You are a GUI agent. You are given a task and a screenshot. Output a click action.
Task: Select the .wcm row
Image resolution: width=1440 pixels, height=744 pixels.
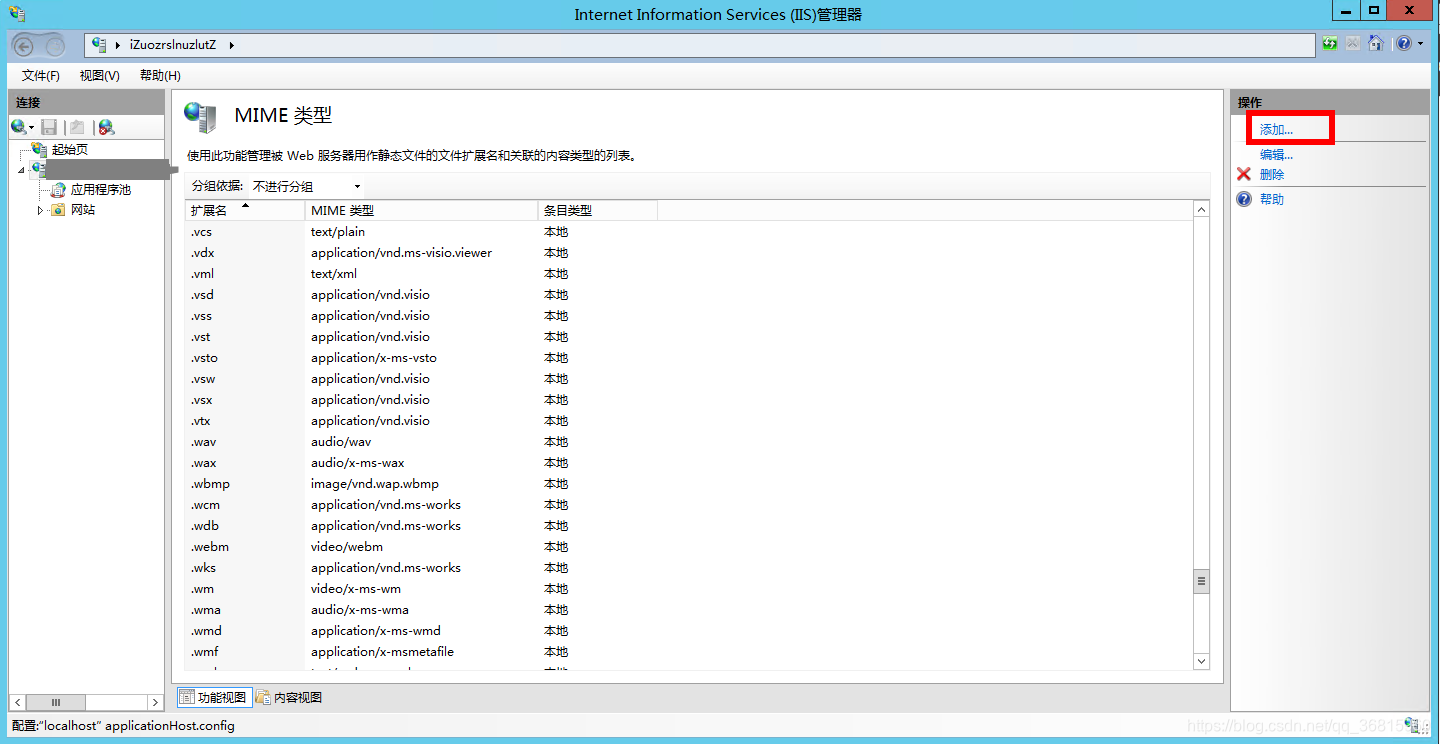(689, 505)
